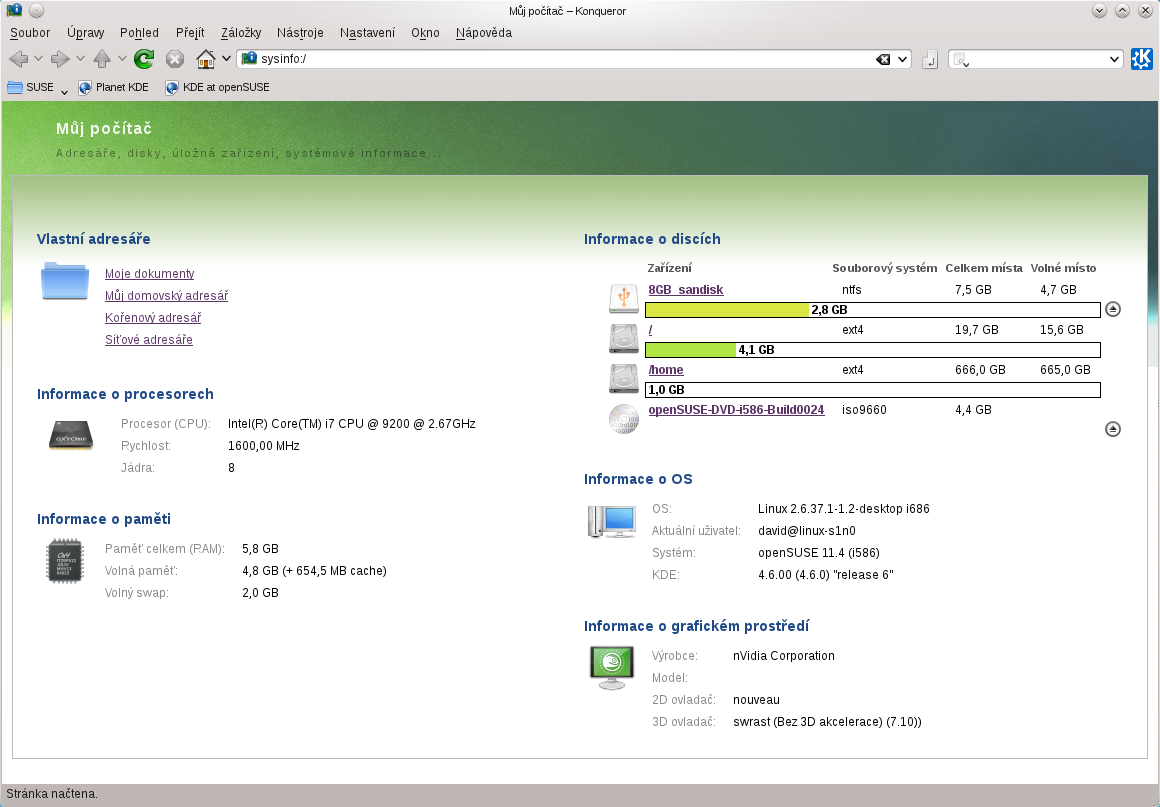Click the Back navigation arrow
The width and height of the screenshot is (1160, 807).
coord(18,58)
